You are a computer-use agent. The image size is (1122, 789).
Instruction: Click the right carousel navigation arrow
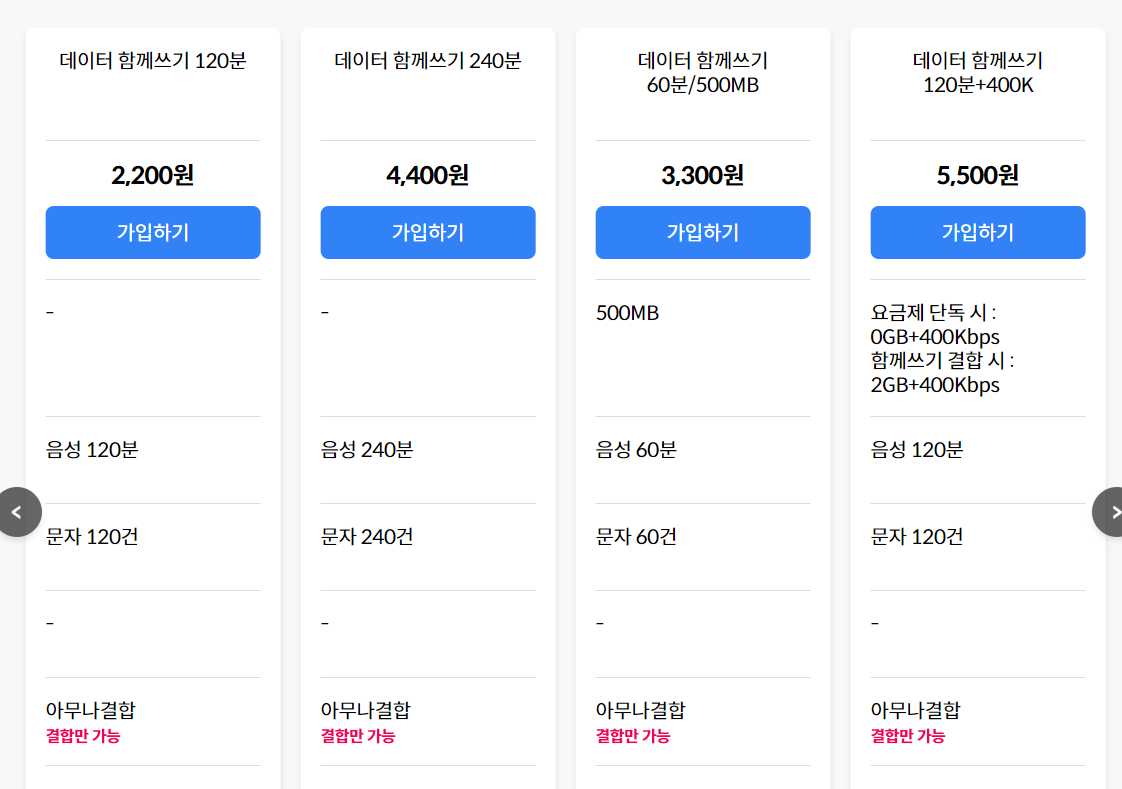pos(1113,512)
